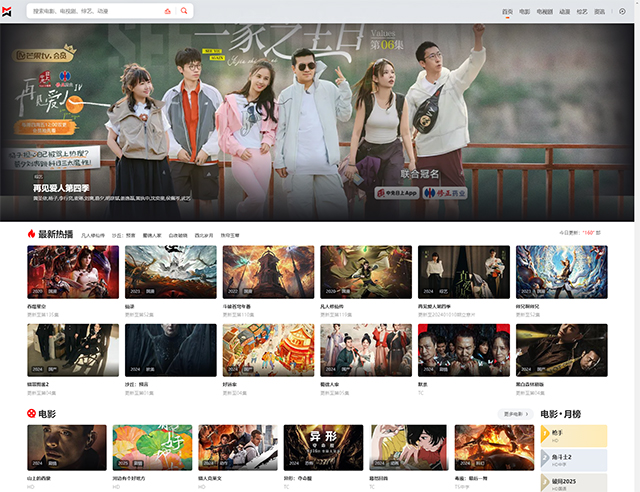
Task: Click the rank 2 badge beside 角斗士2
Action: pyautogui.click(x=545, y=459)
